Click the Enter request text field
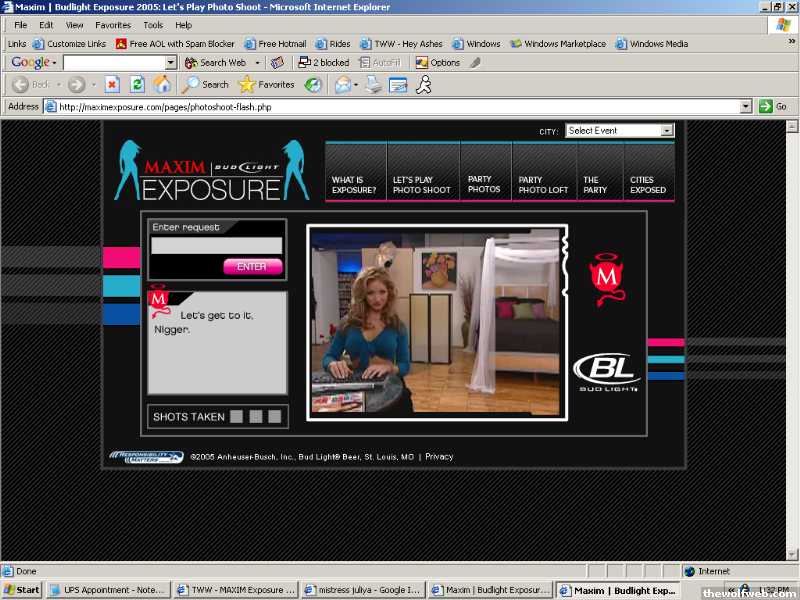800x600 pixels. tap(217, 246)
